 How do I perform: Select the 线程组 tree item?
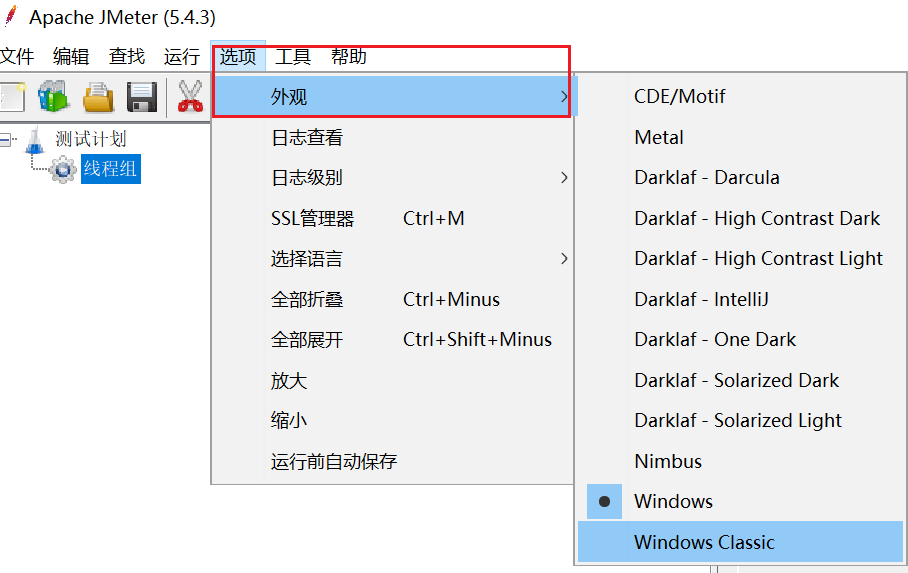(x=110, y=169)
